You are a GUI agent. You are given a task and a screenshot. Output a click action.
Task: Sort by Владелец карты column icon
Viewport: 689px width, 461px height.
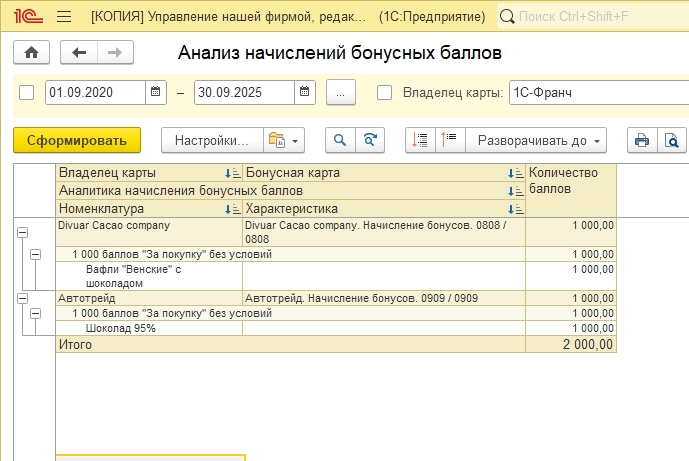click(x=233, y=173)
